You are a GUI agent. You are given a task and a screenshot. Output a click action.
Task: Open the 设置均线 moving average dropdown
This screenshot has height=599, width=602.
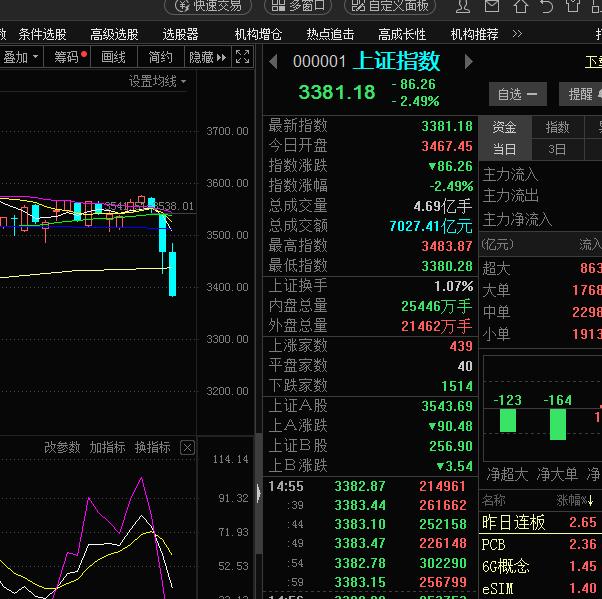(x=157, y=81)
